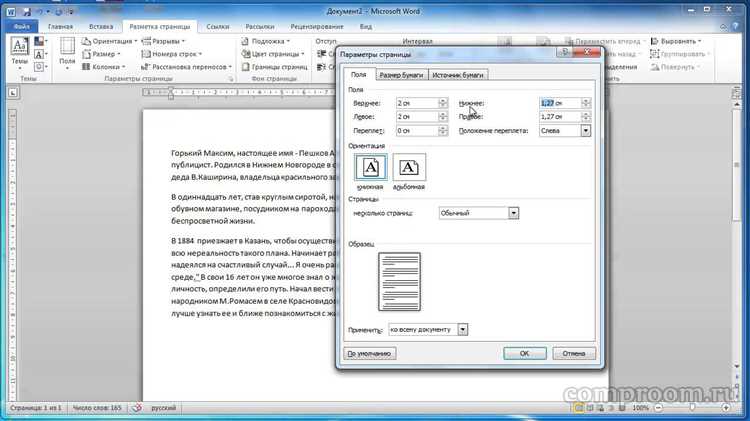Click the dialog help question button
750x421 pixels.
pyautogui.click(x=564, y=52)
